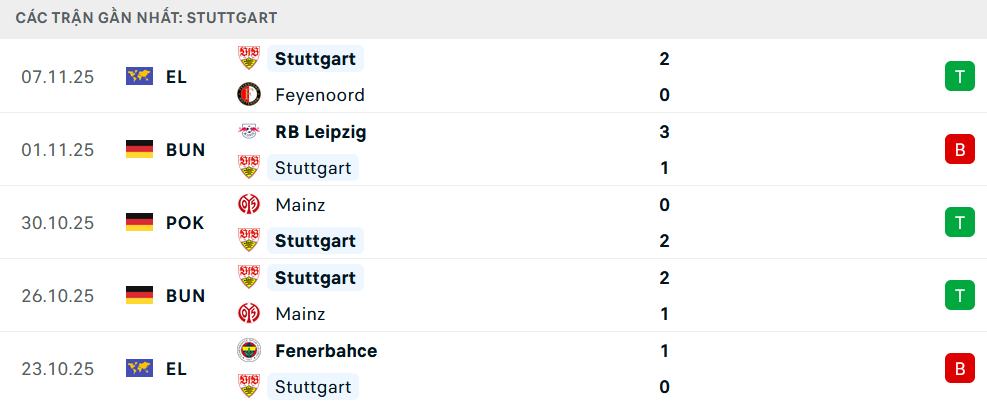The height and width of the screenshot is (402, 987).
Task: Click the German flag icon for 01.11.25
Action: (139, 150)
